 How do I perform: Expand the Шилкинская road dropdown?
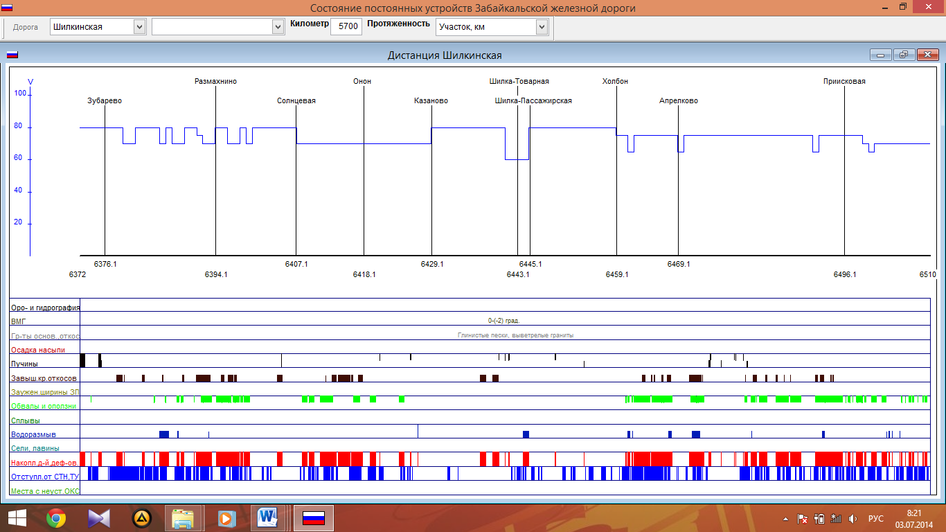click(x=139, y=27)
